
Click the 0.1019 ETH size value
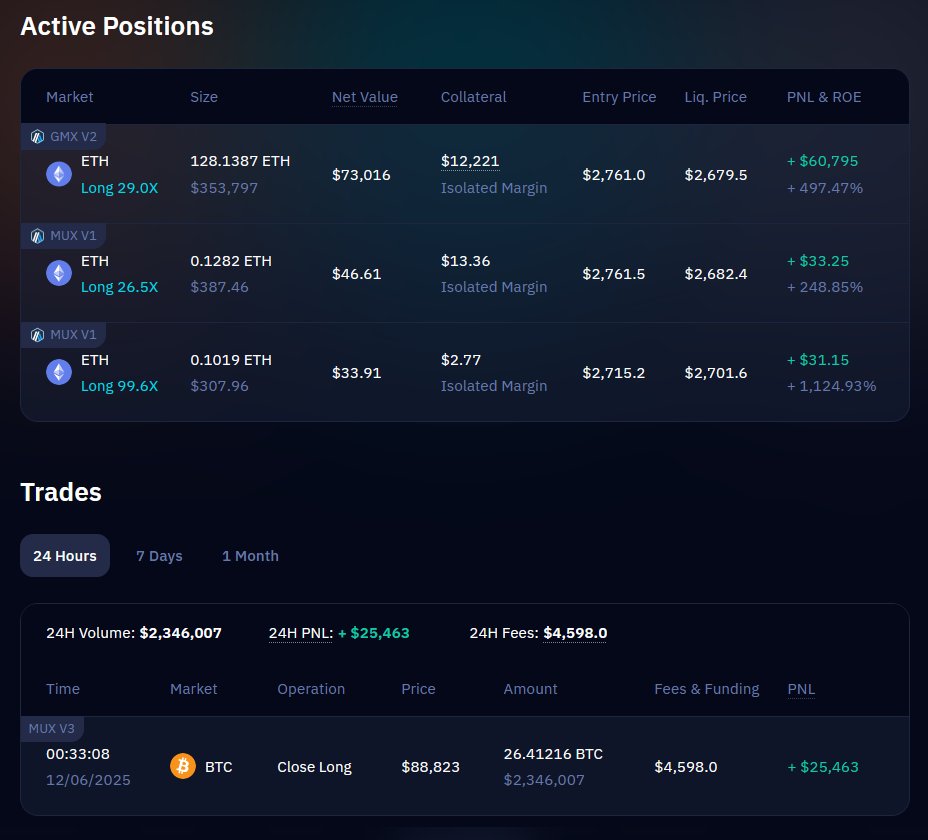(x=231, y=360)
